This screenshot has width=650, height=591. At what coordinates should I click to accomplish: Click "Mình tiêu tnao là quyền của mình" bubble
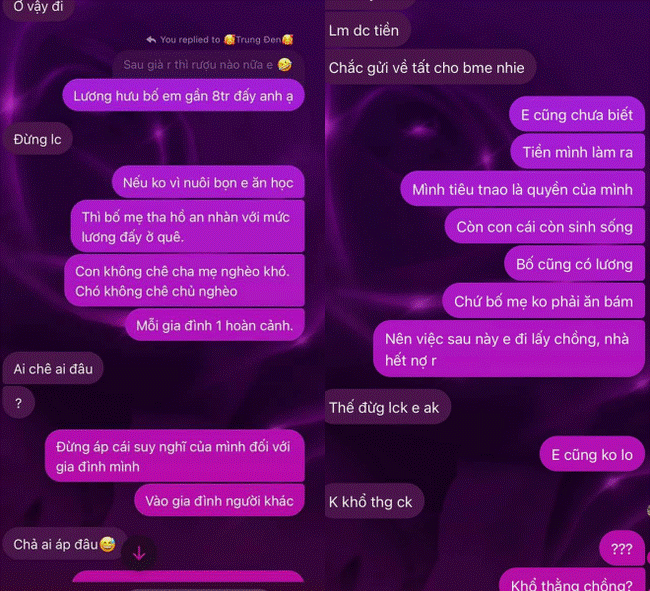tap(522, 189)
